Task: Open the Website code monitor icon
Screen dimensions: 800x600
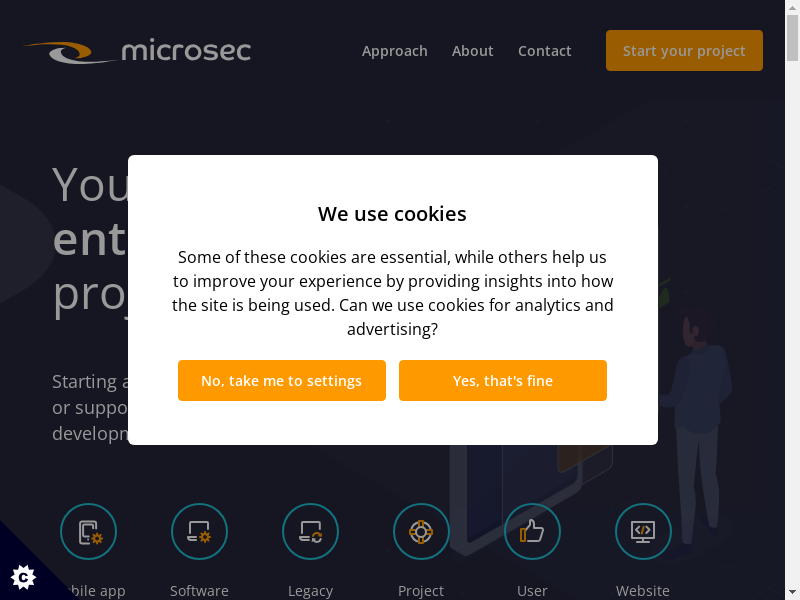Action: click(643, 531)
